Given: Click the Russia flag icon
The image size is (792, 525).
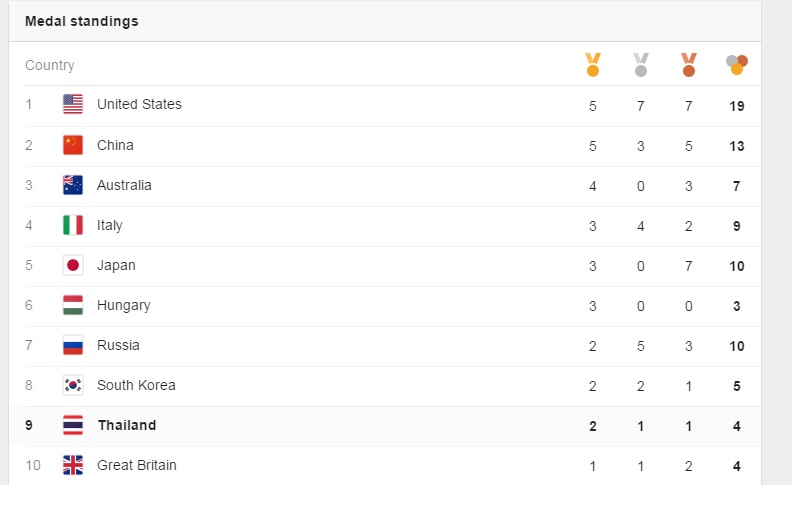Looking at the screenshot, I should [x=73, y=345].
